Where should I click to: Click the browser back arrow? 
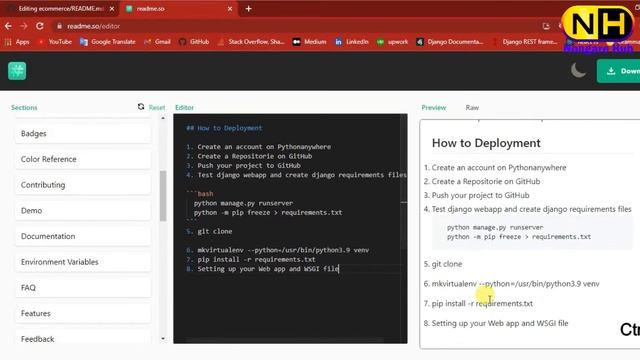[x=8, y=26]
